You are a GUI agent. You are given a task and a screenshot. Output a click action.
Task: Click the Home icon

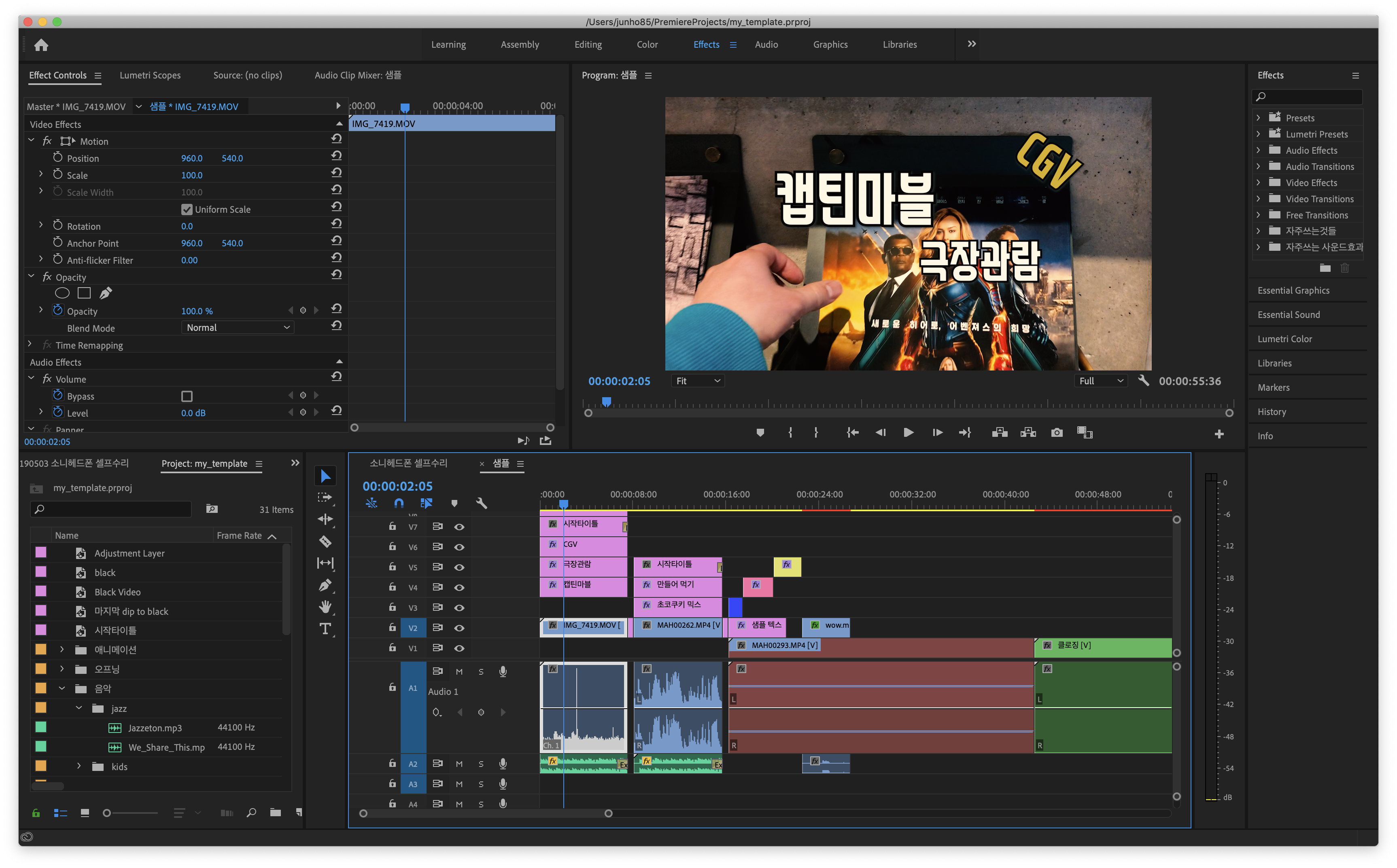(41, 45)
